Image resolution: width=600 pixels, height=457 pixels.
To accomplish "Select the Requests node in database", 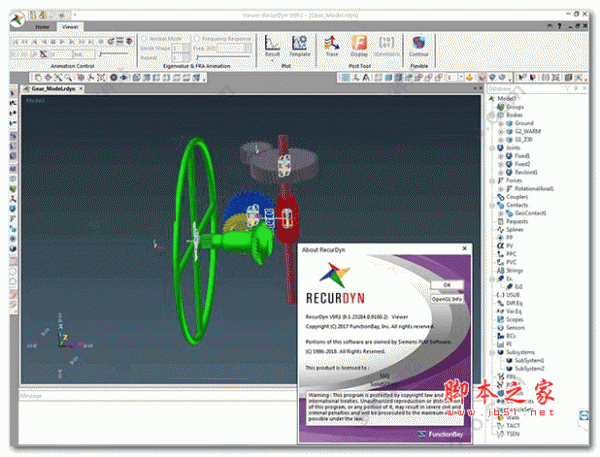I will (513, 221).
